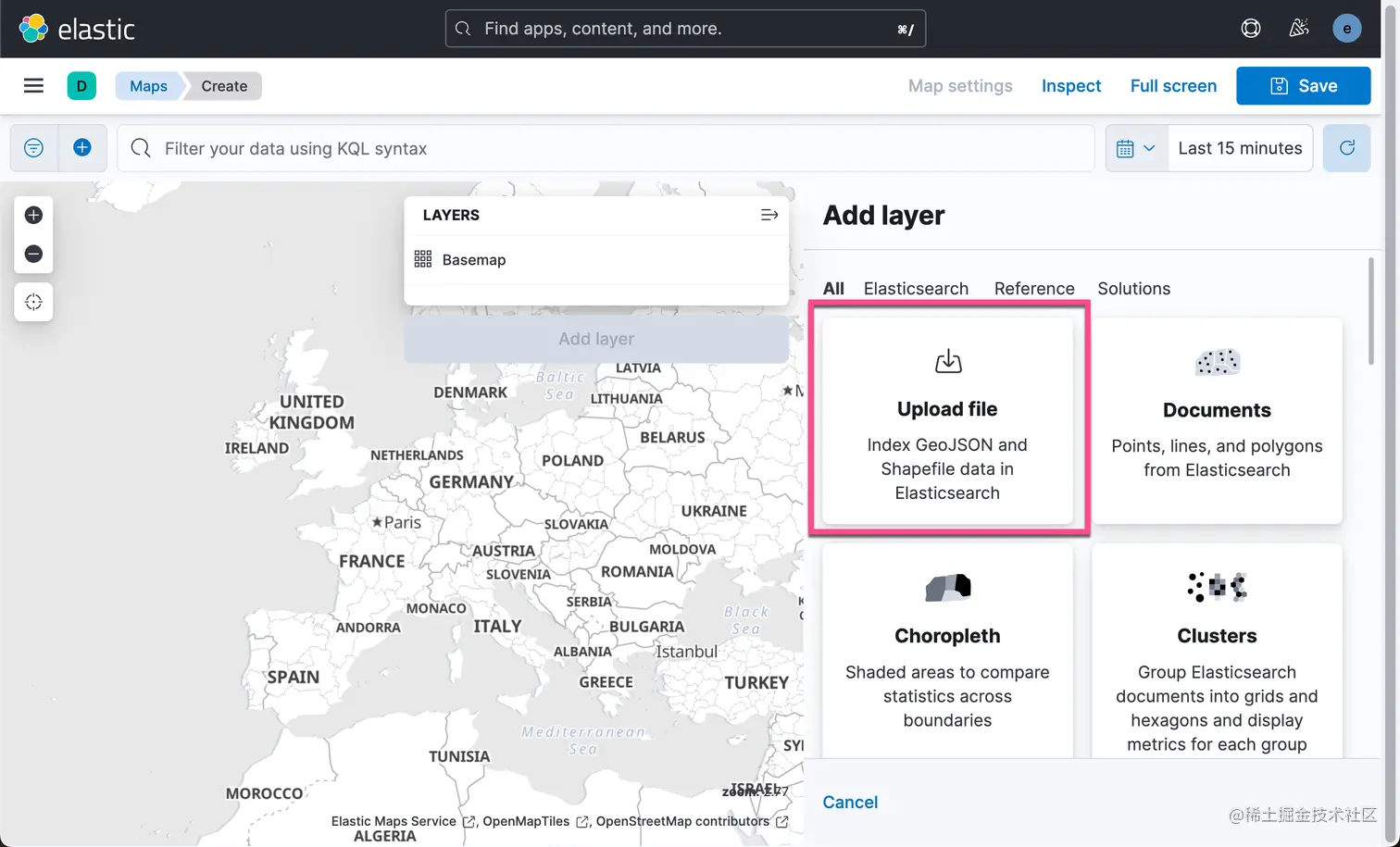
Task: Select the Elasticsearch tab
Action: [916, 289]
